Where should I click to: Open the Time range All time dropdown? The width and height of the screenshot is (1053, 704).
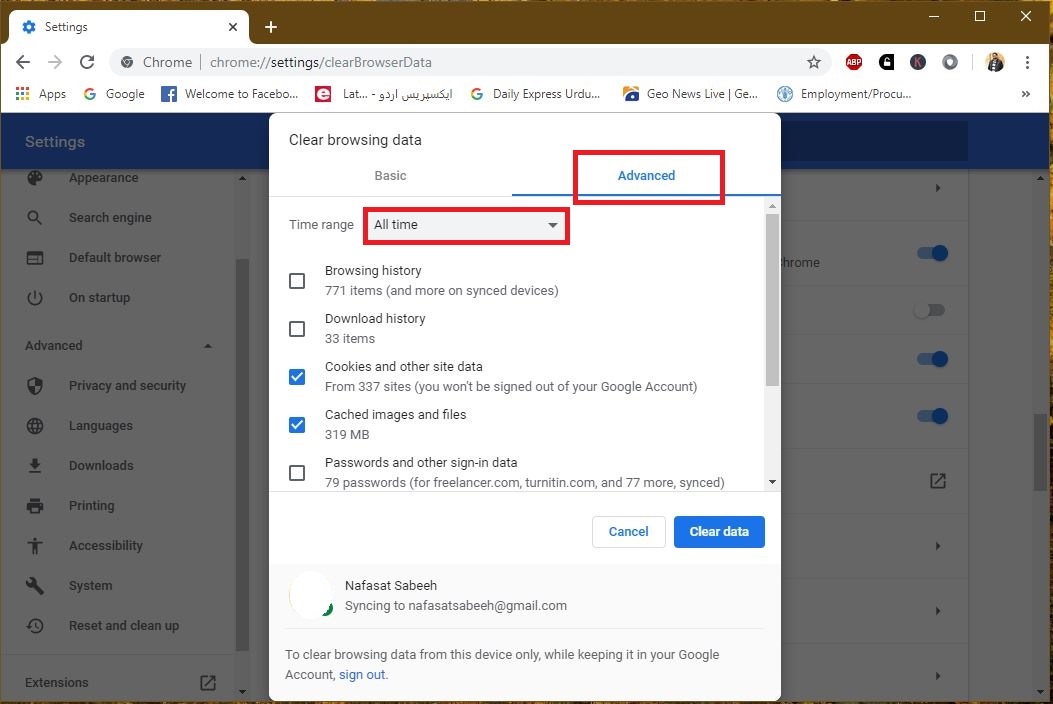pyautogui.click(x=466, y=225)
